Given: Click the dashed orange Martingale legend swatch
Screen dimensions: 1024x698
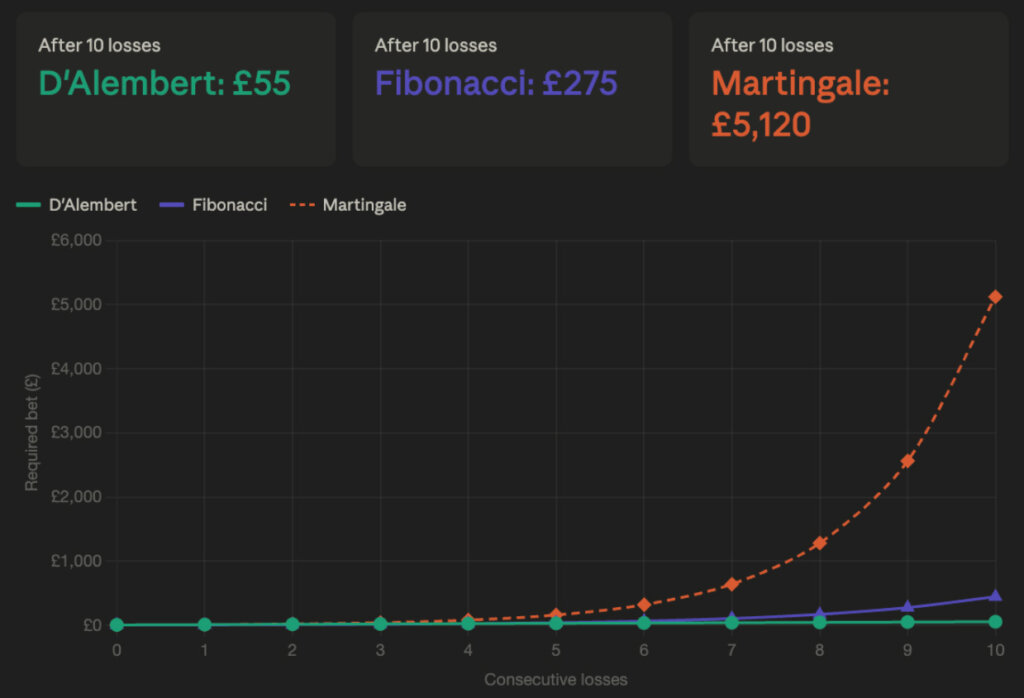Looking at the screenshot, I should pos(301,205).
